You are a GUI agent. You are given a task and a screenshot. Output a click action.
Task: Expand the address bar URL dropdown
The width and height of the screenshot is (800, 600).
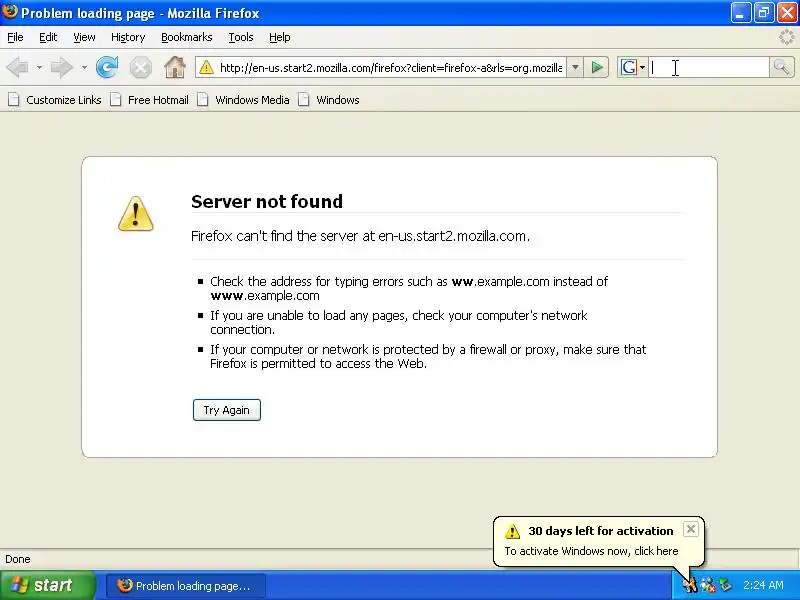pyautogui.click(x=575, y=67)
